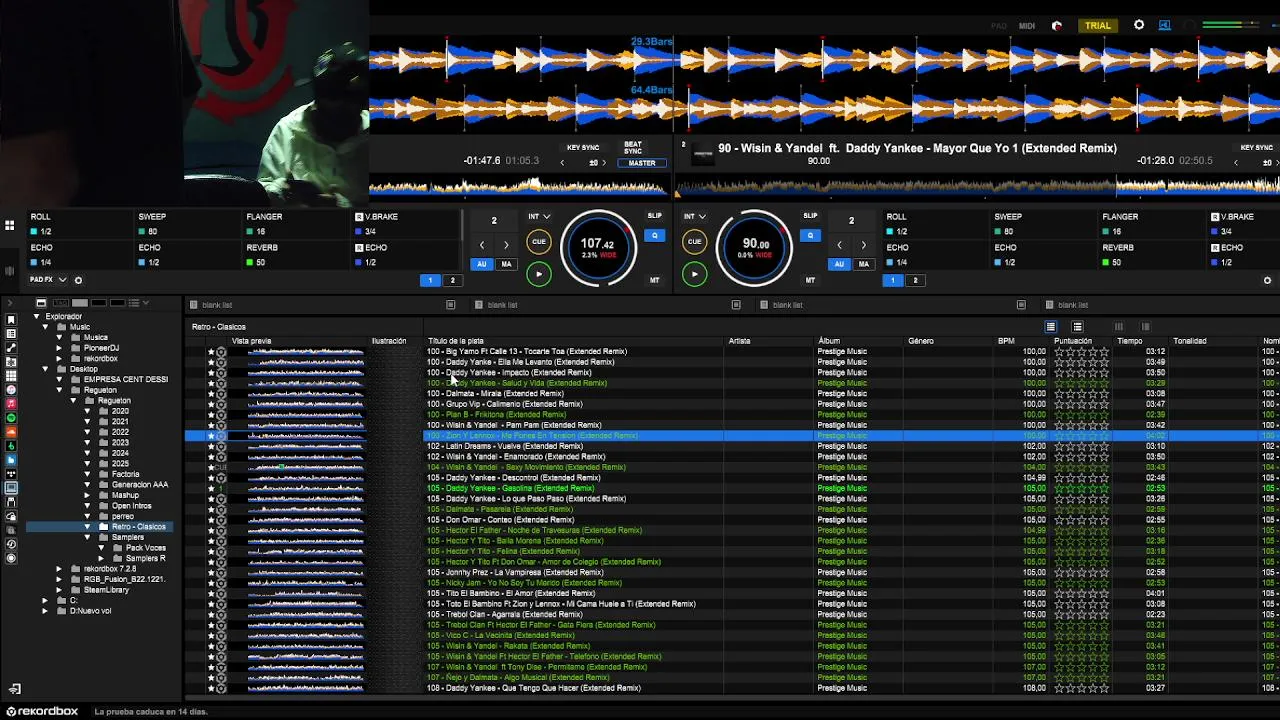The width and height of the screenshot is (1280, 720).
Task: Switch to list view icon above table
Action: tap(1051, 327)
